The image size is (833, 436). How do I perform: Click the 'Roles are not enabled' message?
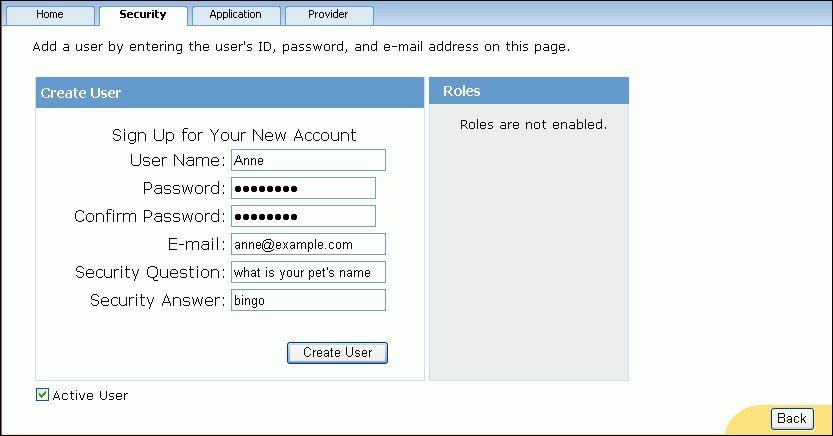click(533, 125)
